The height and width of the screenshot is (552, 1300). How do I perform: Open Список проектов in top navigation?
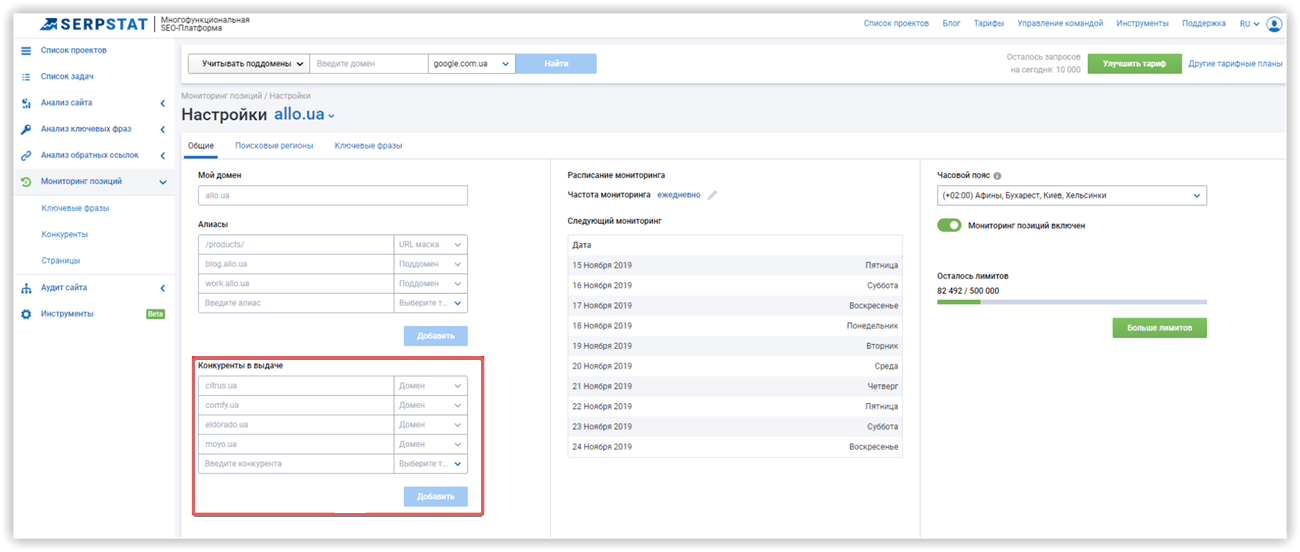point(896,24)
